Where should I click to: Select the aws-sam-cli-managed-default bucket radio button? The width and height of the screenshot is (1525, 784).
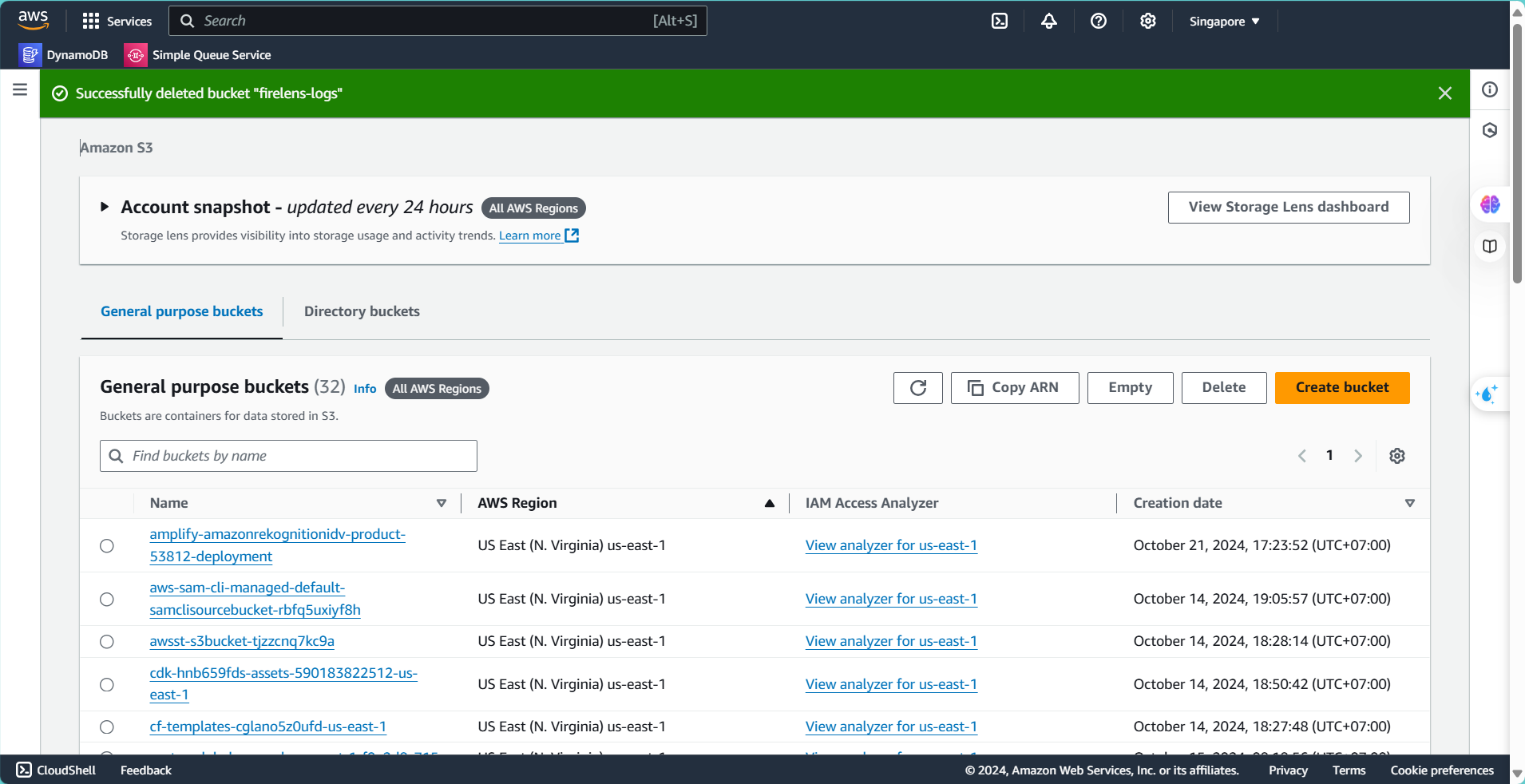point(107,600)
